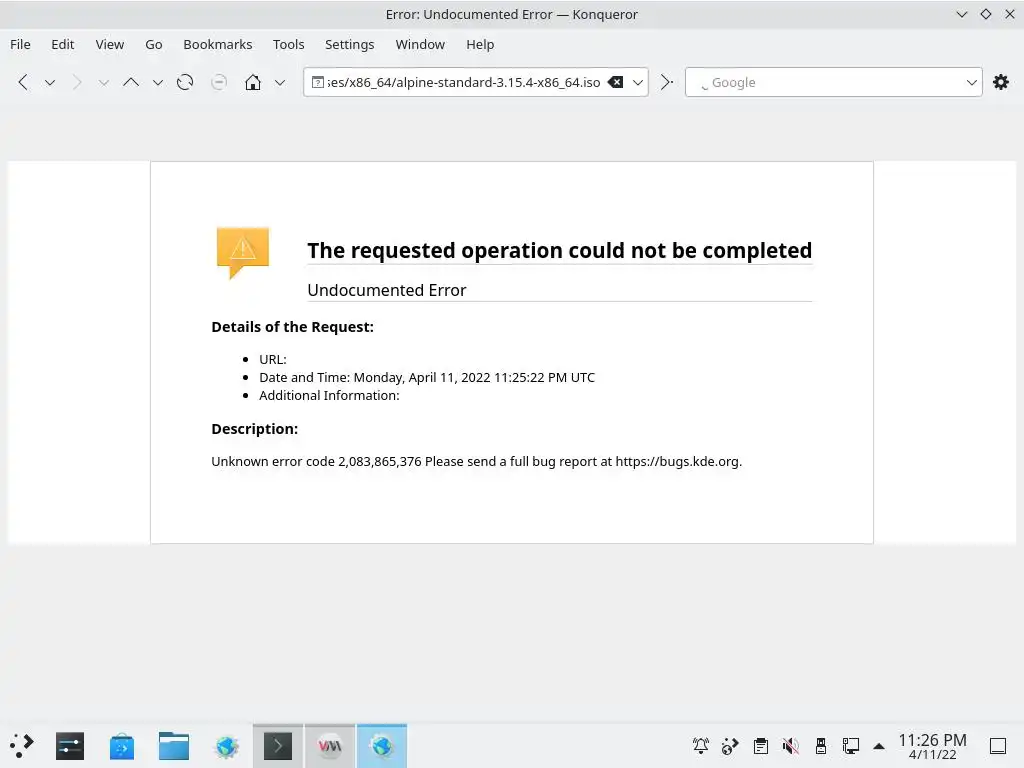Open notifications bell in system tray
This screenshot has height=768, width=1024.
(701, 745)
